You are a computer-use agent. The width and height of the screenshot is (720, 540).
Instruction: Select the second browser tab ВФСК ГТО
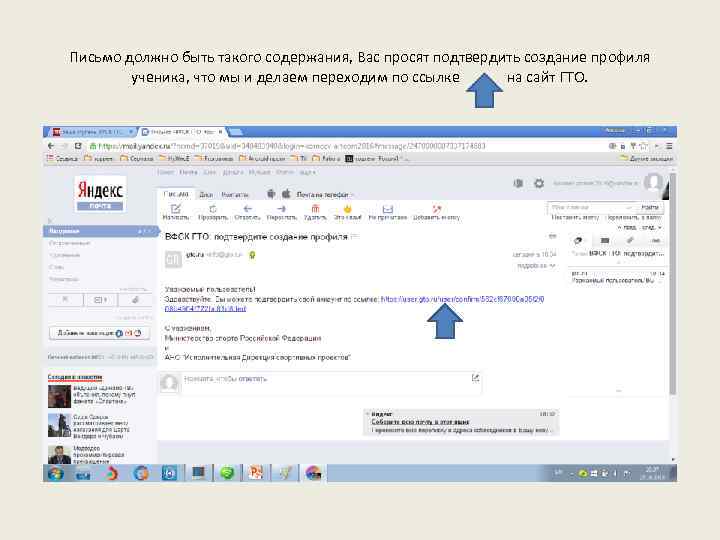[183, 132]
